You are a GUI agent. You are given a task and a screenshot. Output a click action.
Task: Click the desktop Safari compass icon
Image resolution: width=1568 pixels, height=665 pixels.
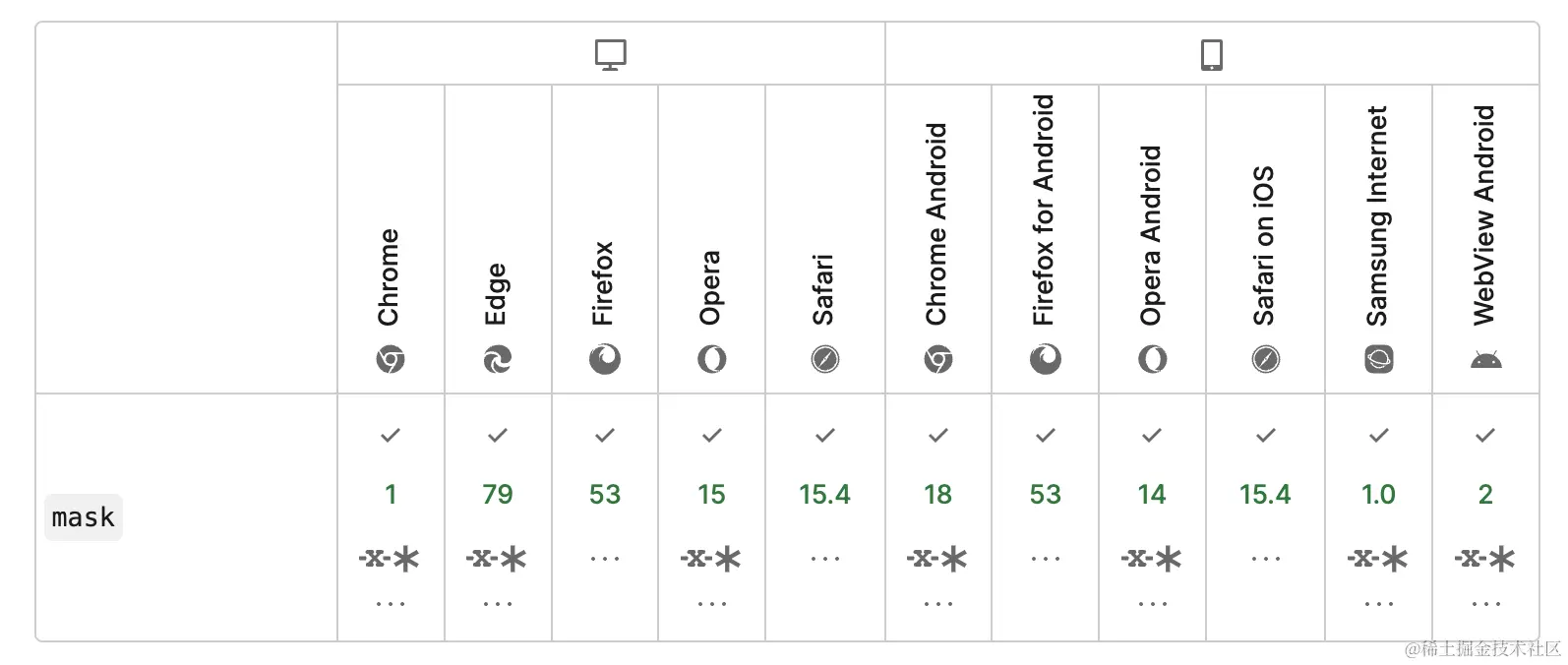pyautogui.click(x=825, y=360)
